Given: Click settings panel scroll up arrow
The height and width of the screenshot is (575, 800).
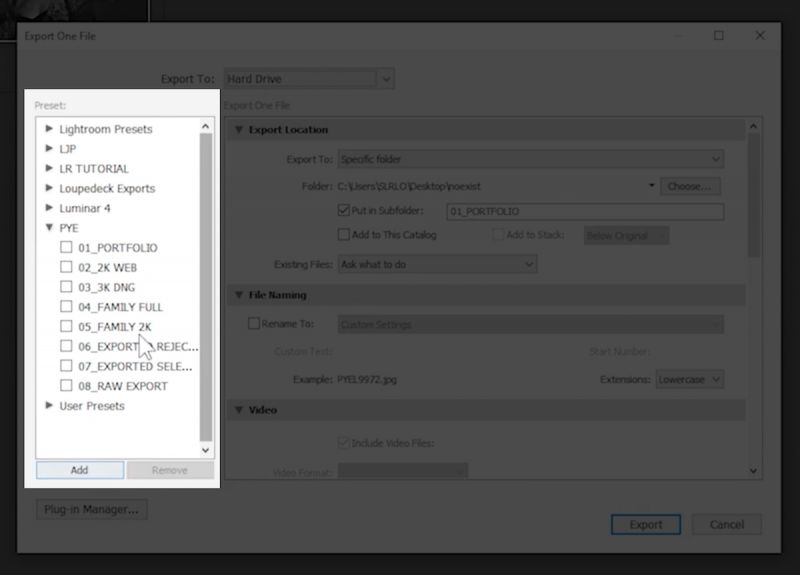Looking at the screenshot, I should click(x=753, y=126).
